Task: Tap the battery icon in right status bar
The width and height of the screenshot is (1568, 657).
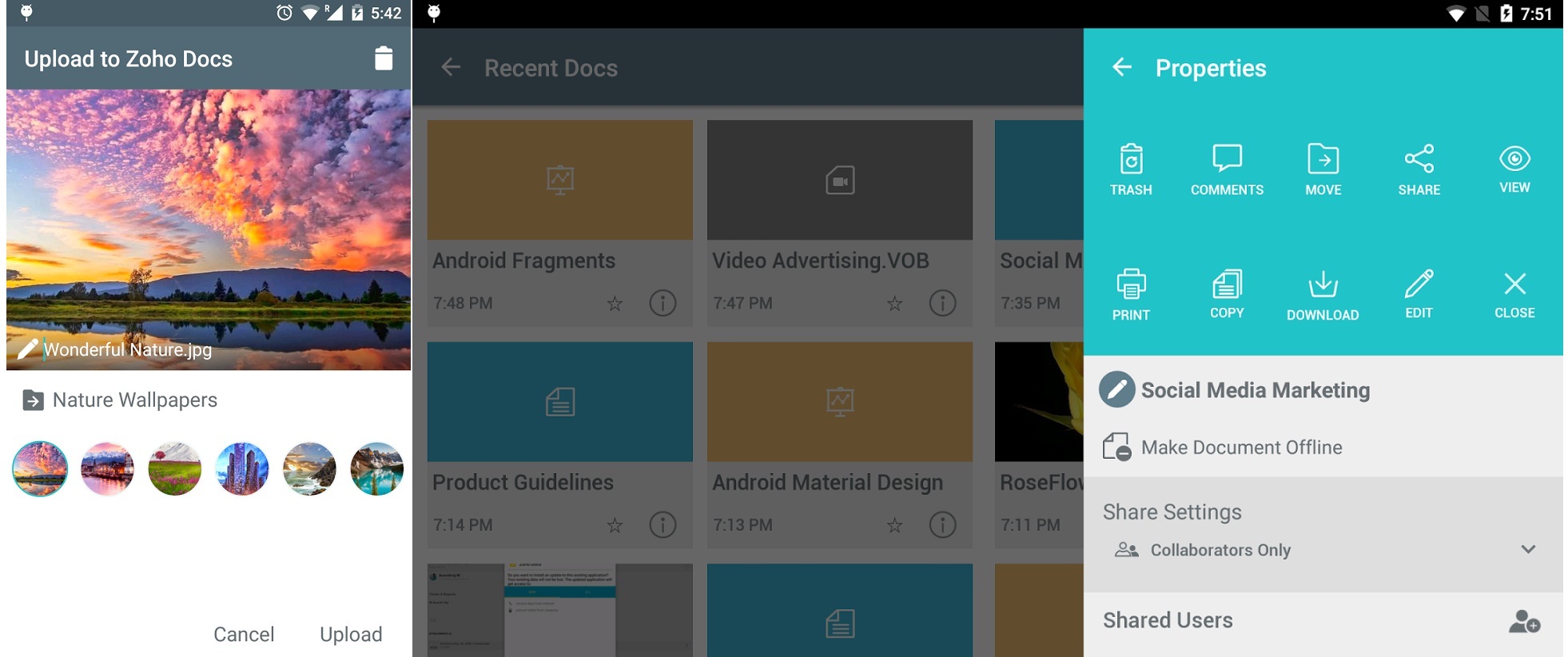Action: (x=1506, y=14)
